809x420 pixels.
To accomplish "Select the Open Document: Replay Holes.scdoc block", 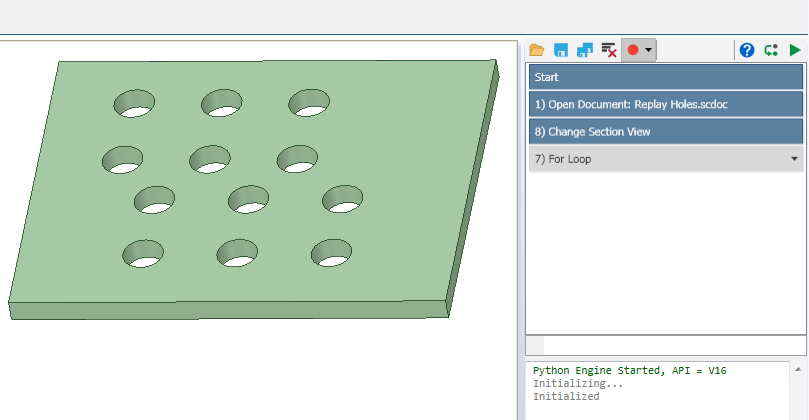I will (x=666, y=104).
